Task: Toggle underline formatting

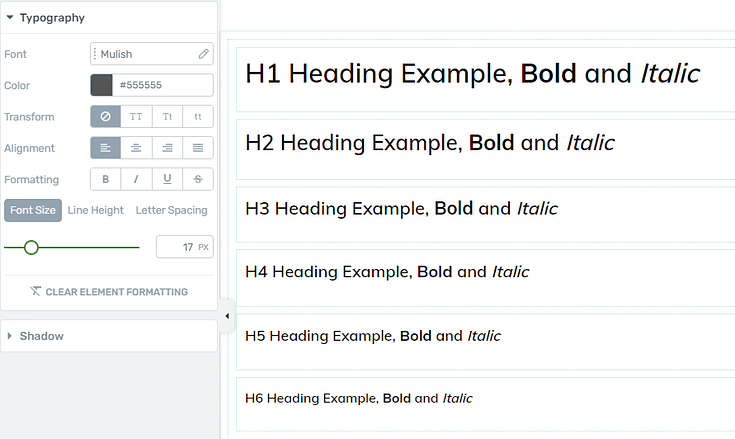Action: point(167,179)
